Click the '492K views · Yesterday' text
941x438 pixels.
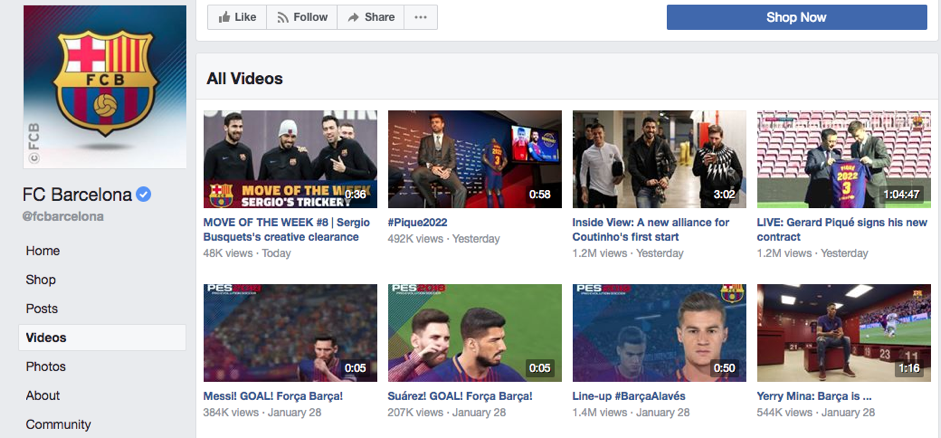444,239
